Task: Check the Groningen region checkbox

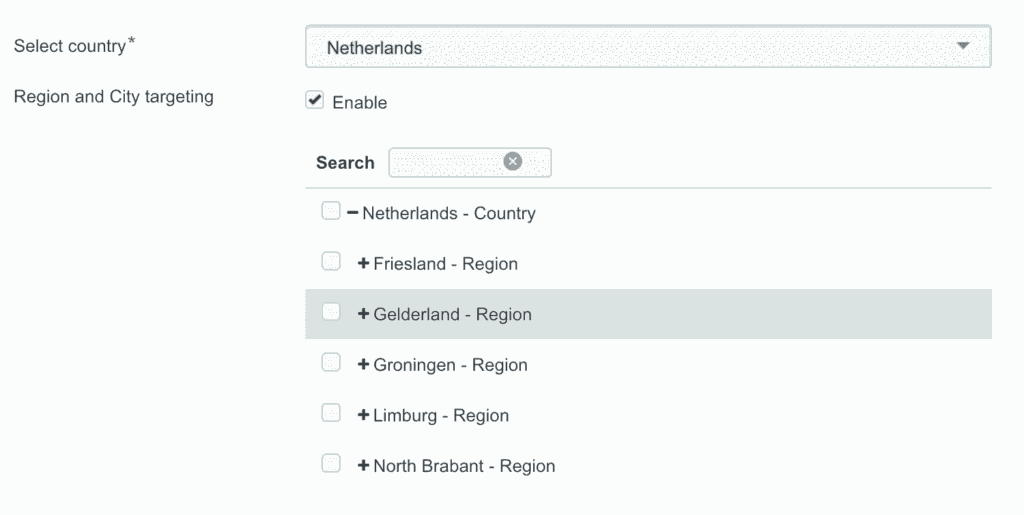Action: click(331, 363)
